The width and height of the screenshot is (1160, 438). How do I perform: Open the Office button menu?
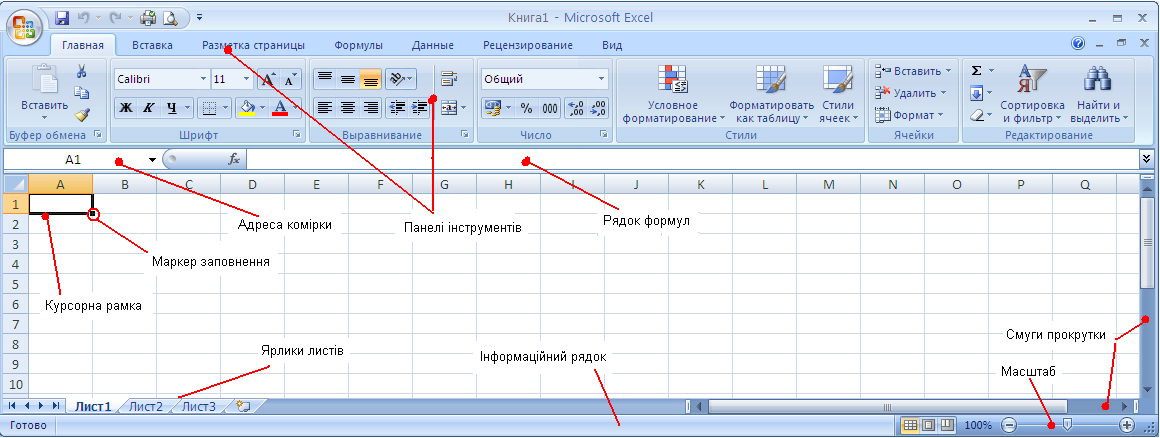click(x=24, y=27)
